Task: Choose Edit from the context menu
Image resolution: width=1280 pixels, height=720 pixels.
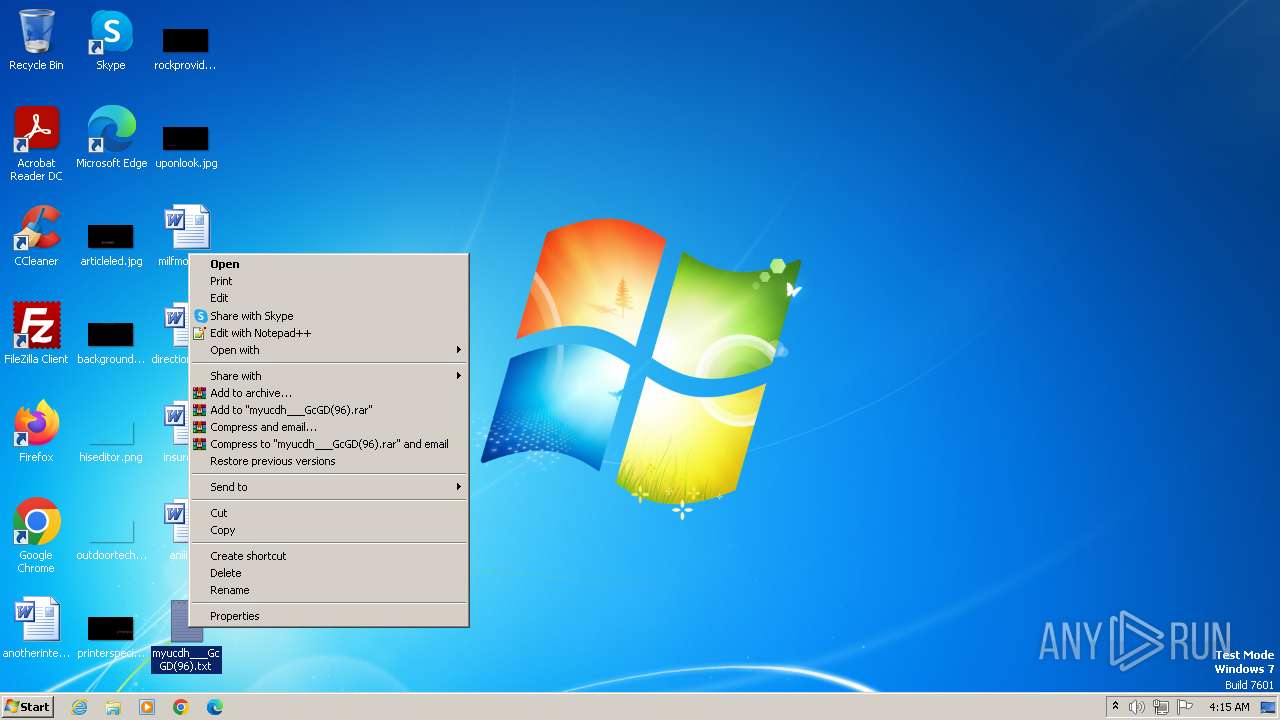Action: pyautogui.click(x=329, y=298)
